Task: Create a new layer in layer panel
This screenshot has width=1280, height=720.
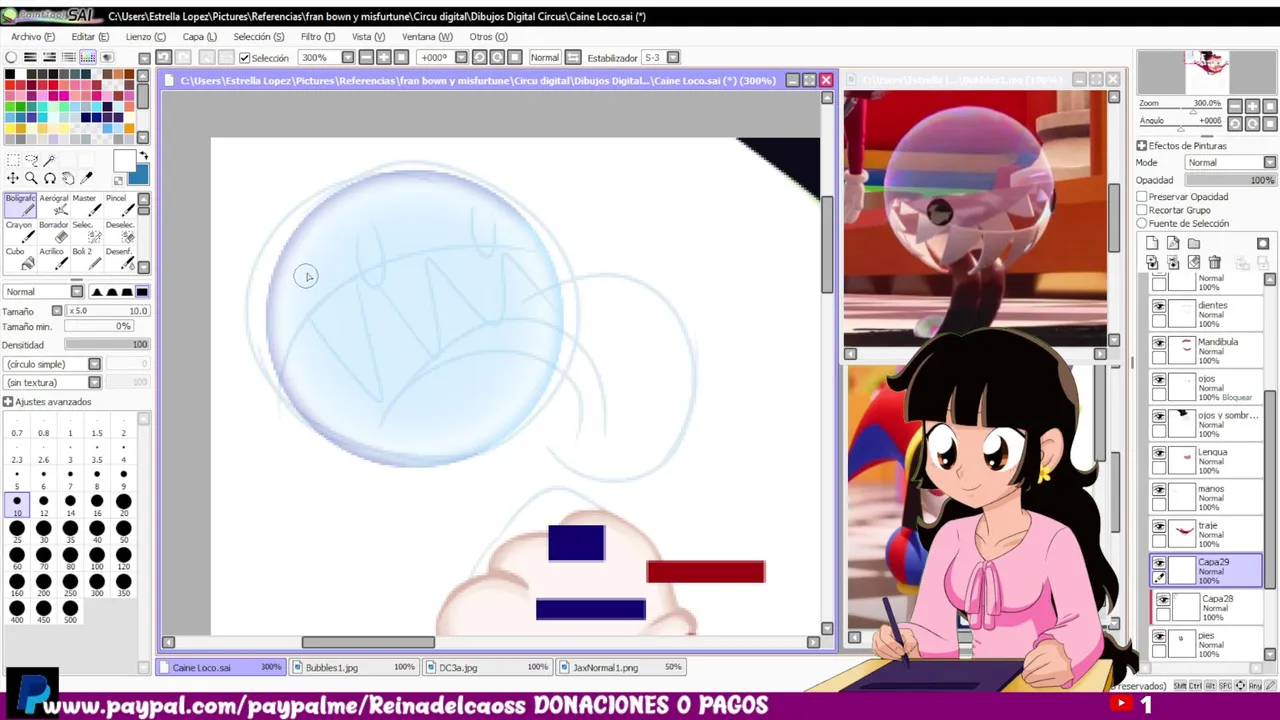Action: coord(1152,243)
